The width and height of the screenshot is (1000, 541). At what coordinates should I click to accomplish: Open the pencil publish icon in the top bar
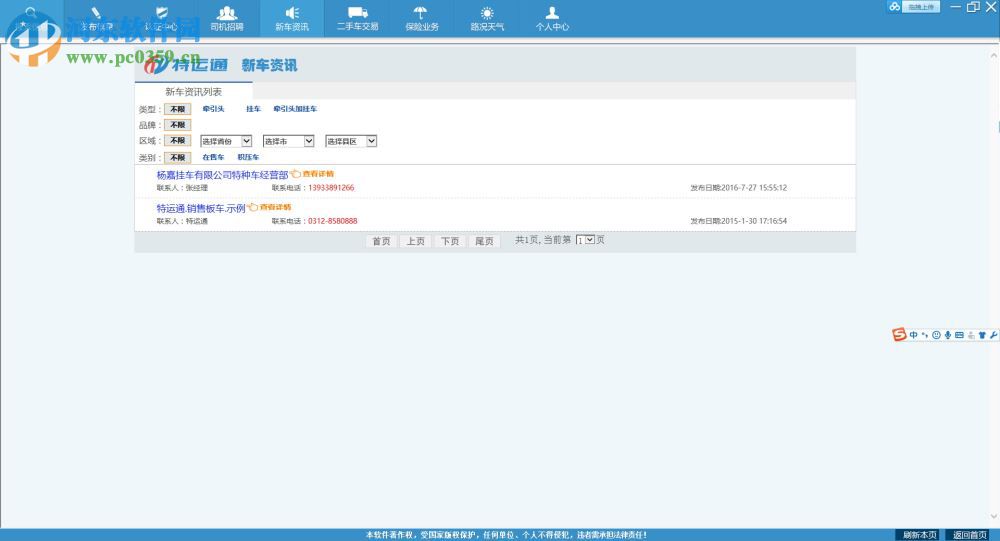click(96, 13)
